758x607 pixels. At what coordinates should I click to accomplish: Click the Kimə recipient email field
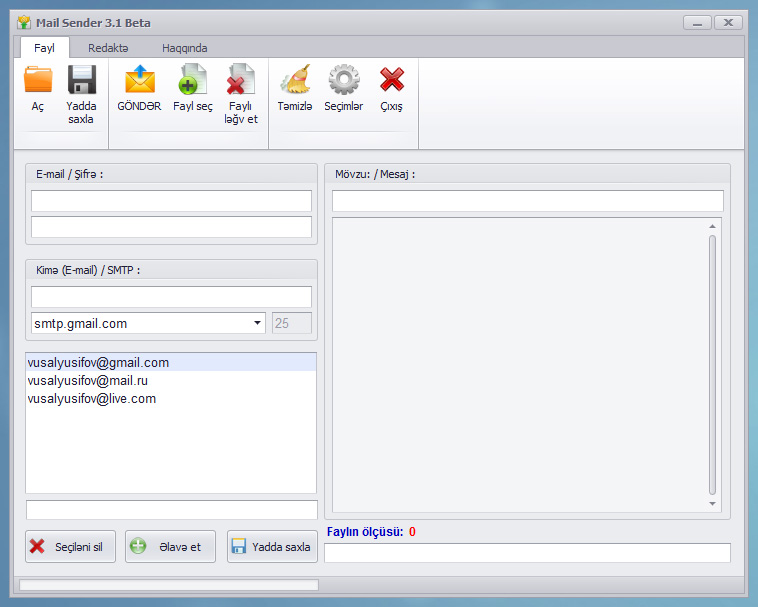171,297
